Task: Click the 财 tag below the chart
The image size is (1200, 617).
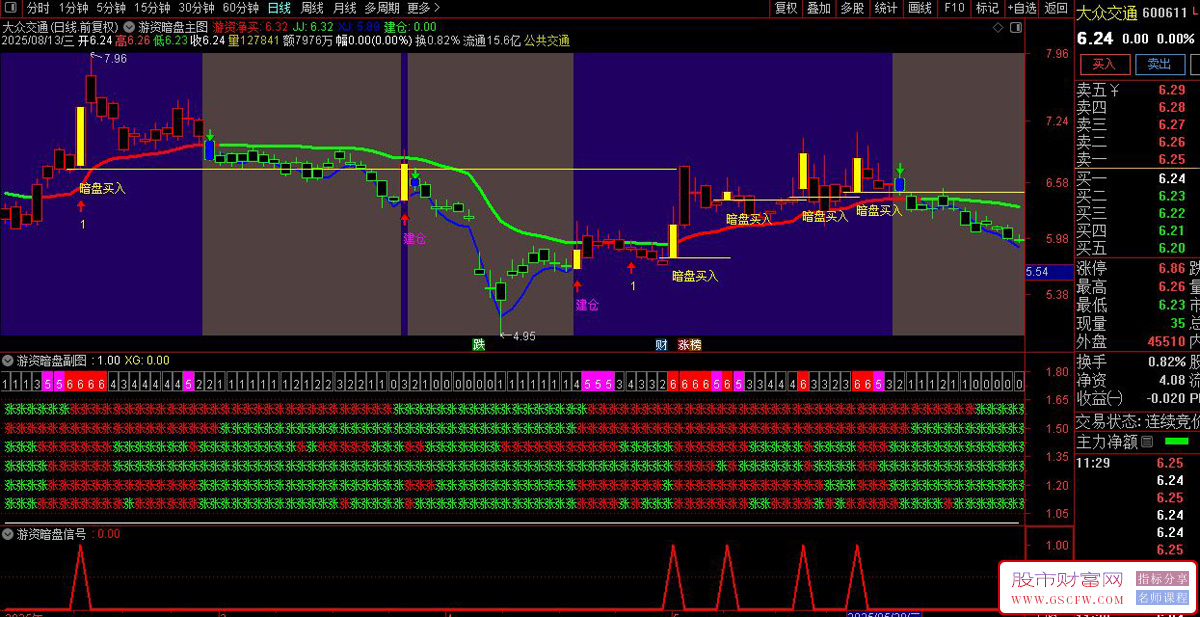Action: (661, 344)
